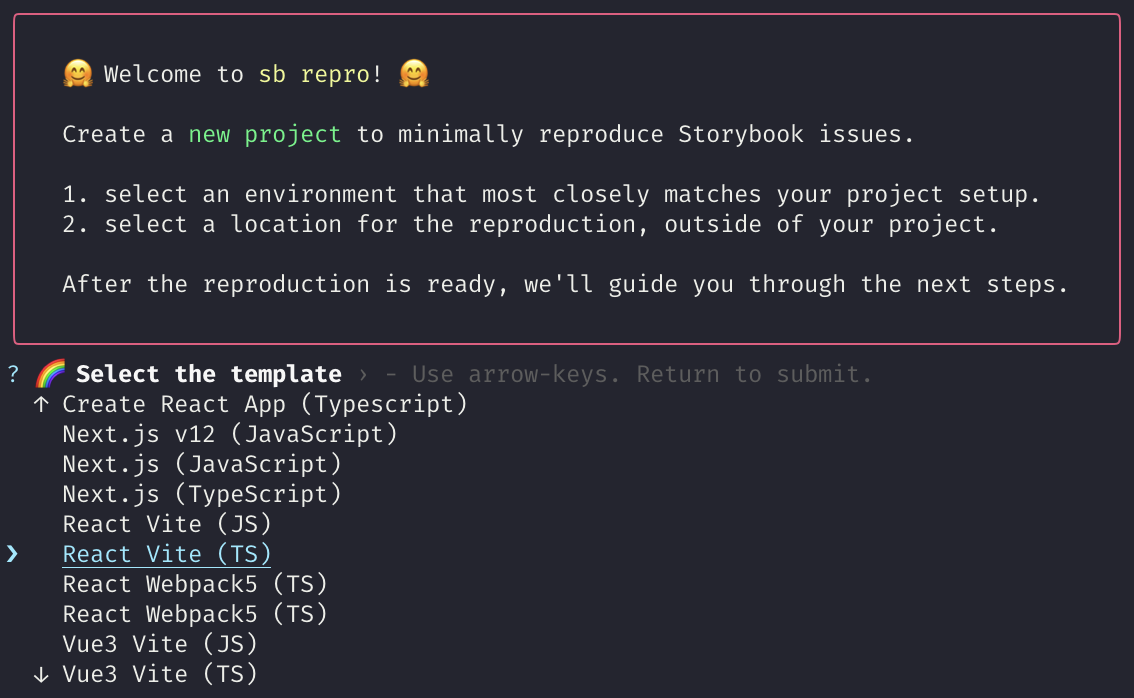1134x698 pixels.
Task: Click the chevron after Select the template
Action: coord(361,374)
